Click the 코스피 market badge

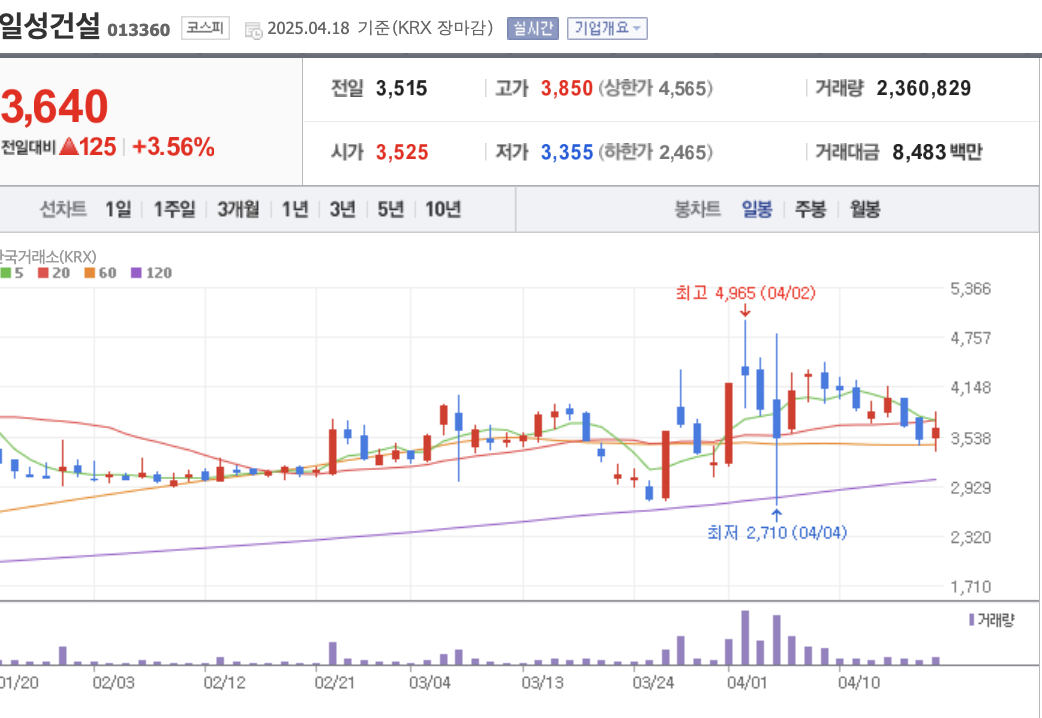click(203, 28)
